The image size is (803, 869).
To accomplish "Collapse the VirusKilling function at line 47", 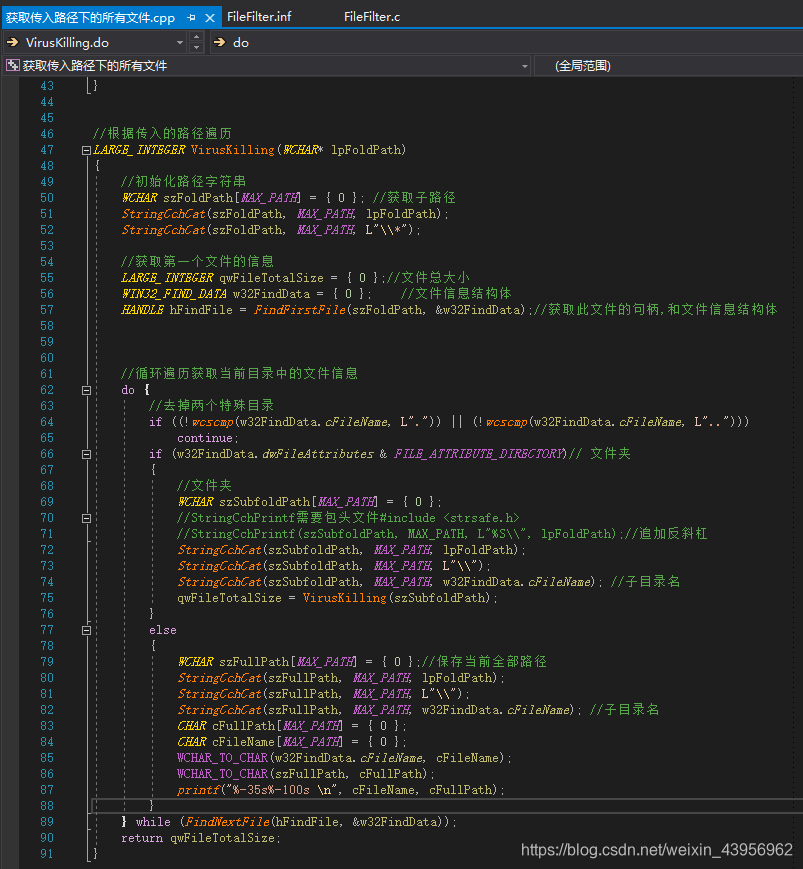I will pos(86,150).
